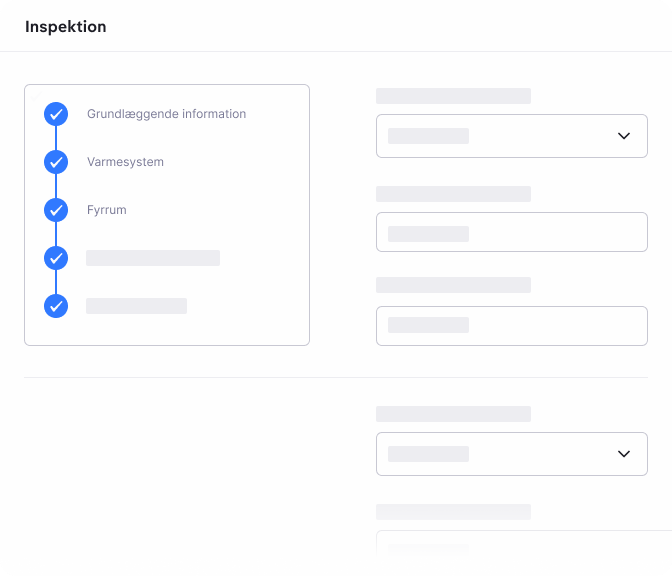
Task: Expand the first dropdown using its chevron
Action: click(x=624, y=136)
